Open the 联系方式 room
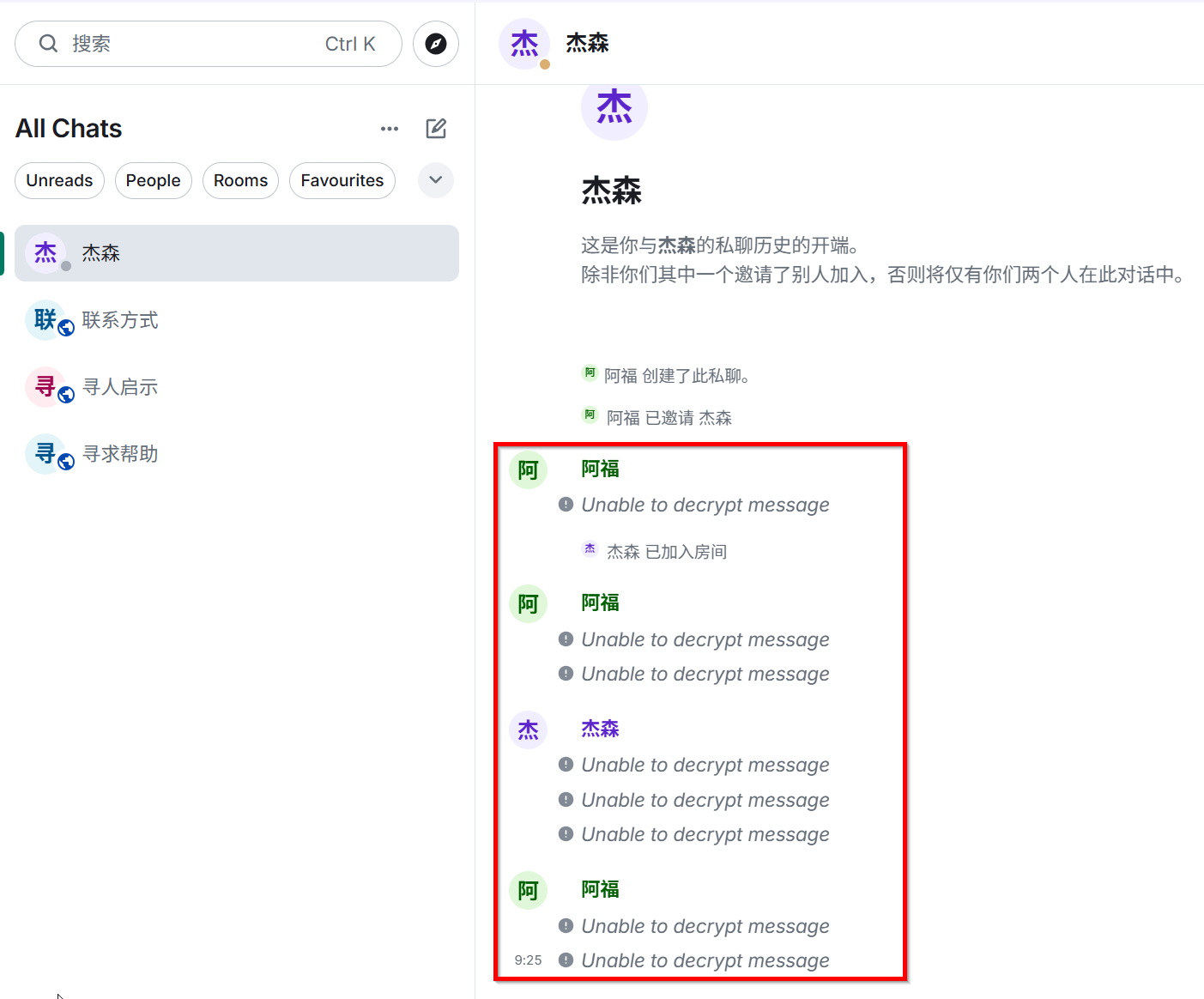 tap(237, 320)
